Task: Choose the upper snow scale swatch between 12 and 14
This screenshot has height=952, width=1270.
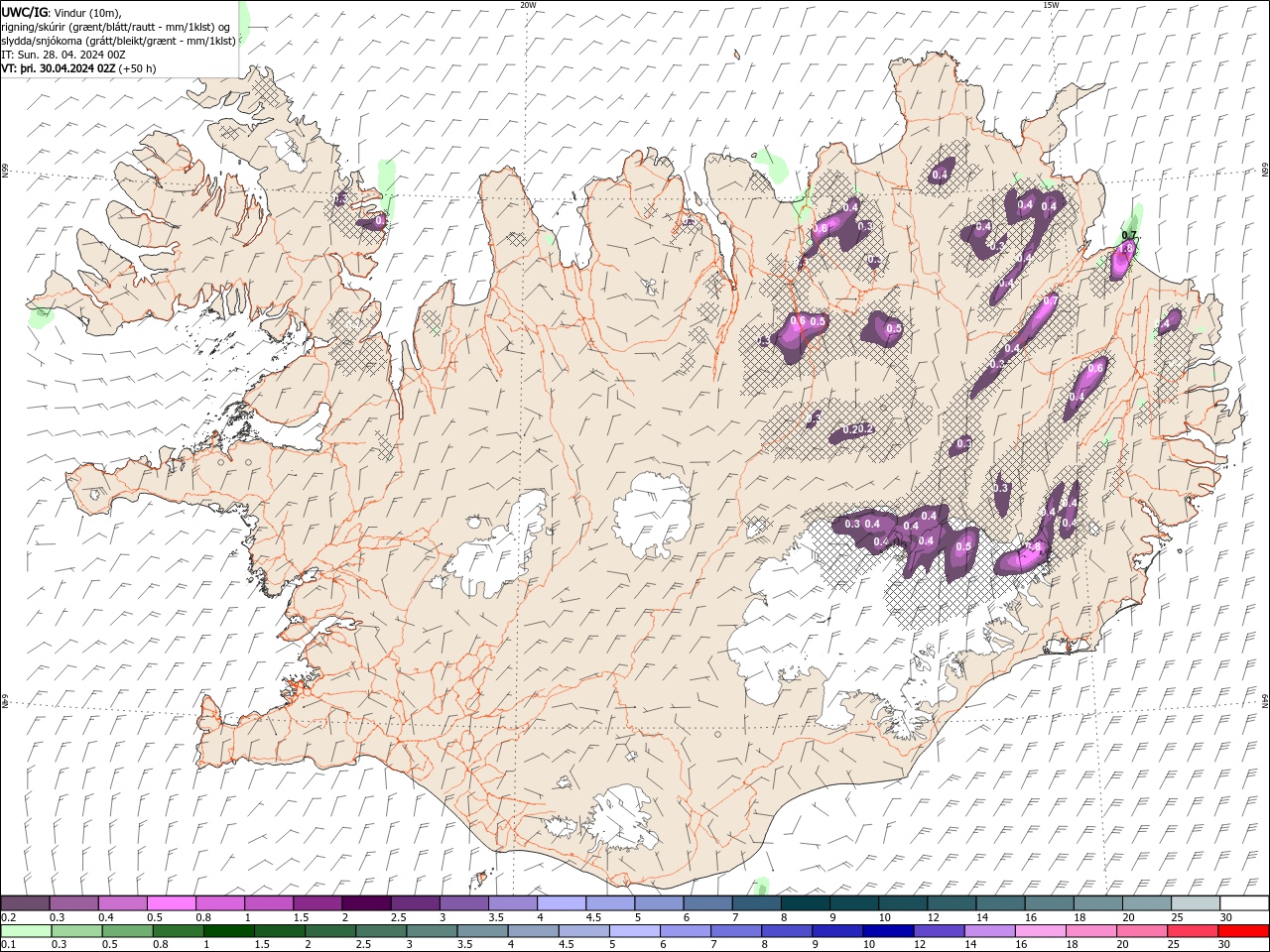Action: (952, 903)
